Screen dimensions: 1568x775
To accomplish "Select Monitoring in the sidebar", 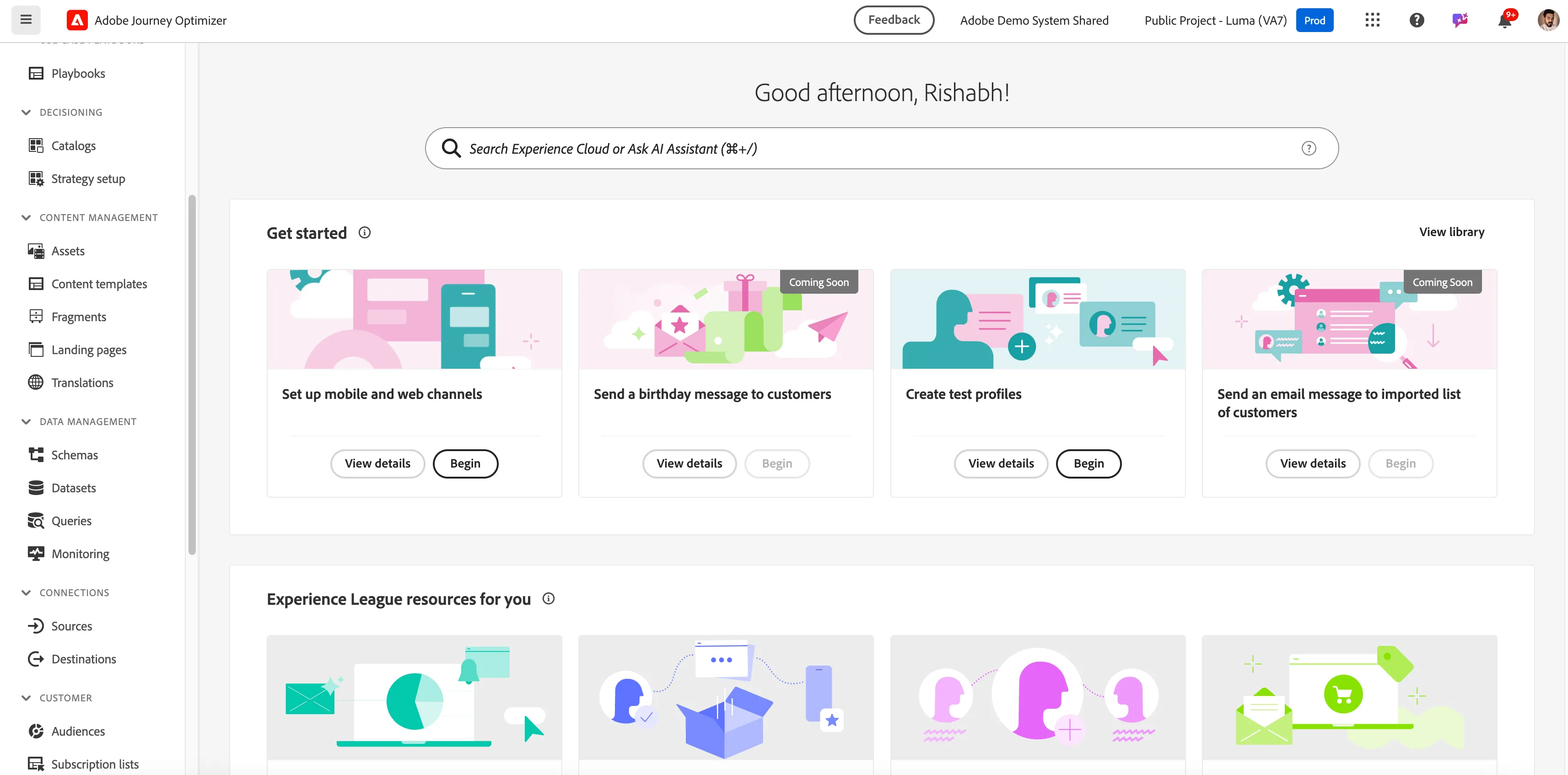I will click(81, 554).
